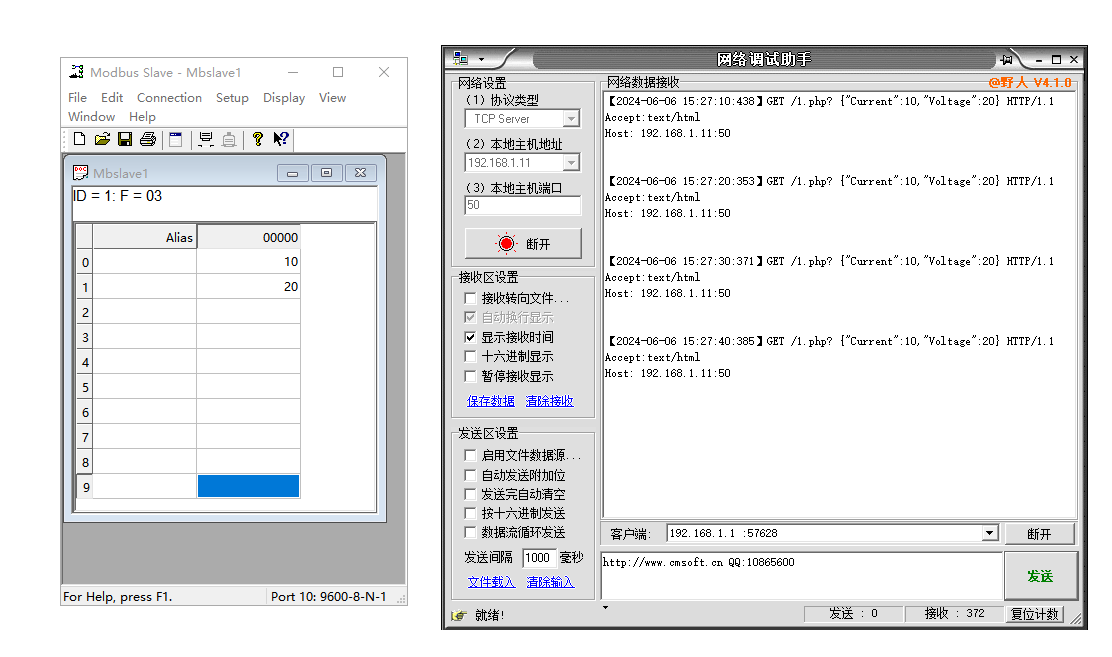Open the local host address 192.168.1.11 dropdown
The image size is (1112, 657).
pos(571,162)
